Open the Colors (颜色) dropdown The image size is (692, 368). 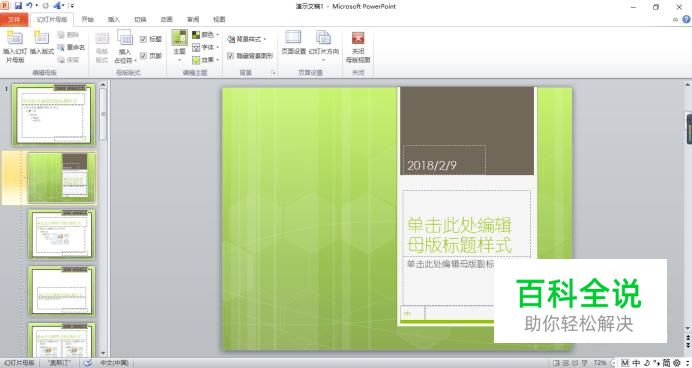tap(206, 34)
